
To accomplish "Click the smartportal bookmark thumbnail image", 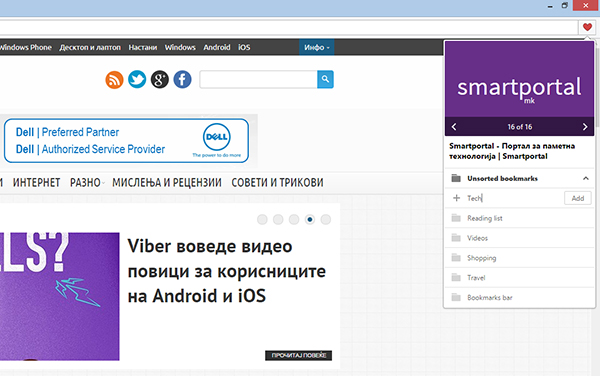I will point(519,79).
